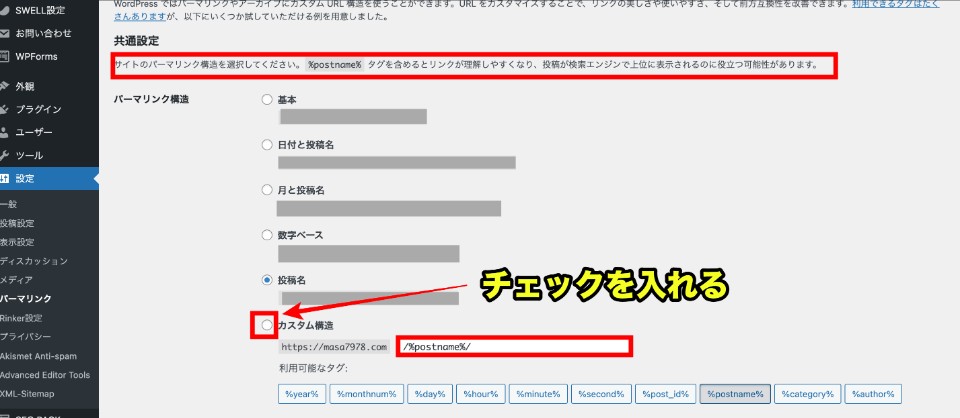Open パーマリンク settings submenu
960x418 pixels.
point(26,299)
